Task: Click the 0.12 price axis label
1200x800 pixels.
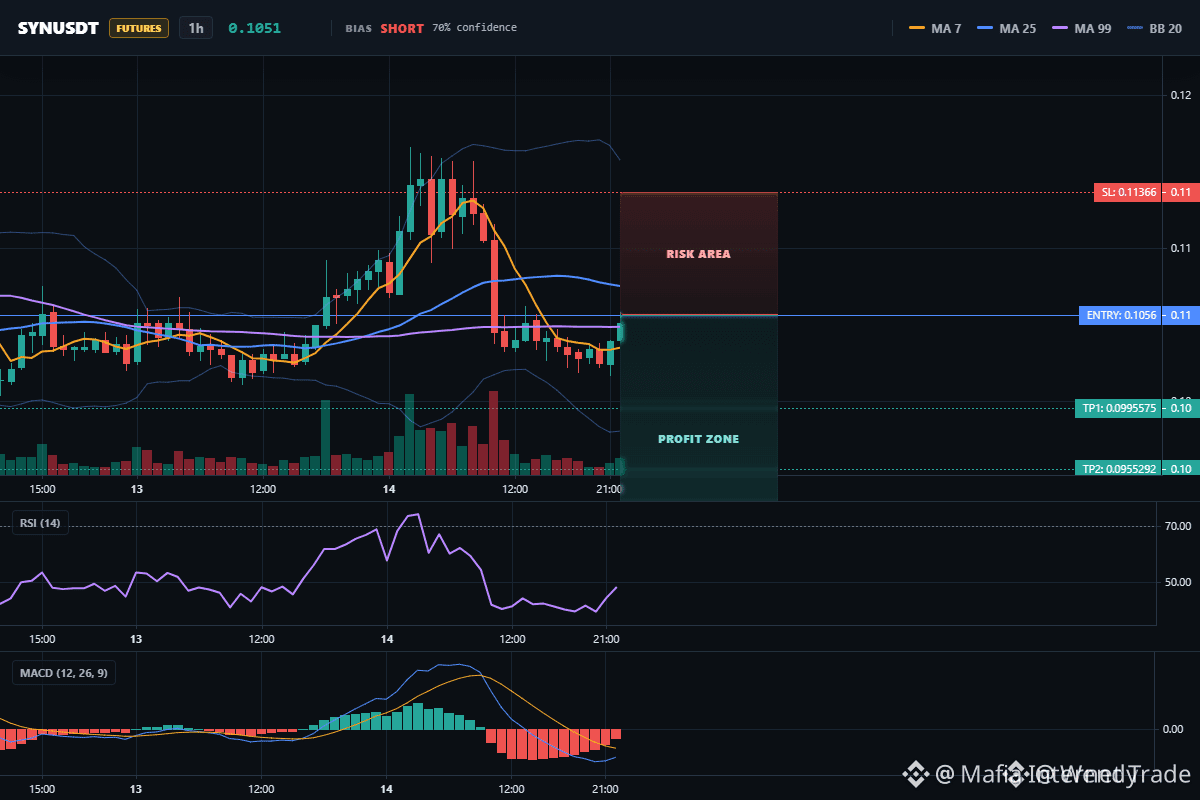Action: (1180, 95)
